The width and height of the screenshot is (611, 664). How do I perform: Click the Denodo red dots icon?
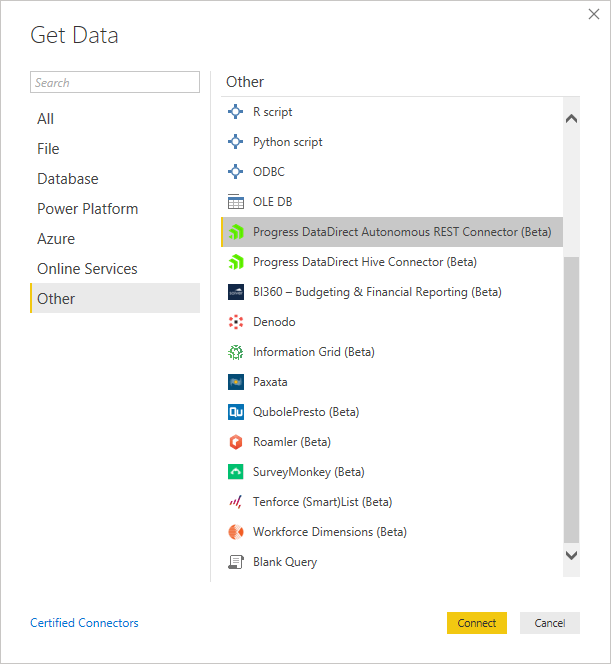coord(236,322)
